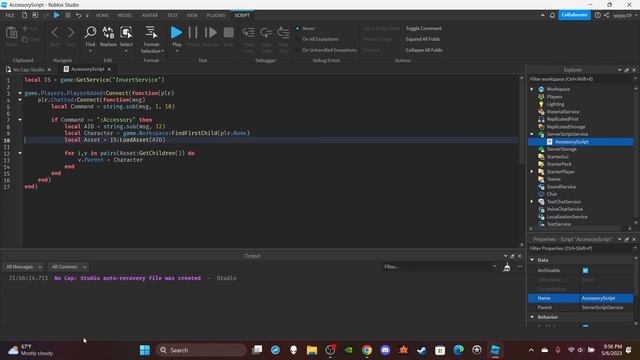Expand the StarterPlayer node

[x=532, y=172]
